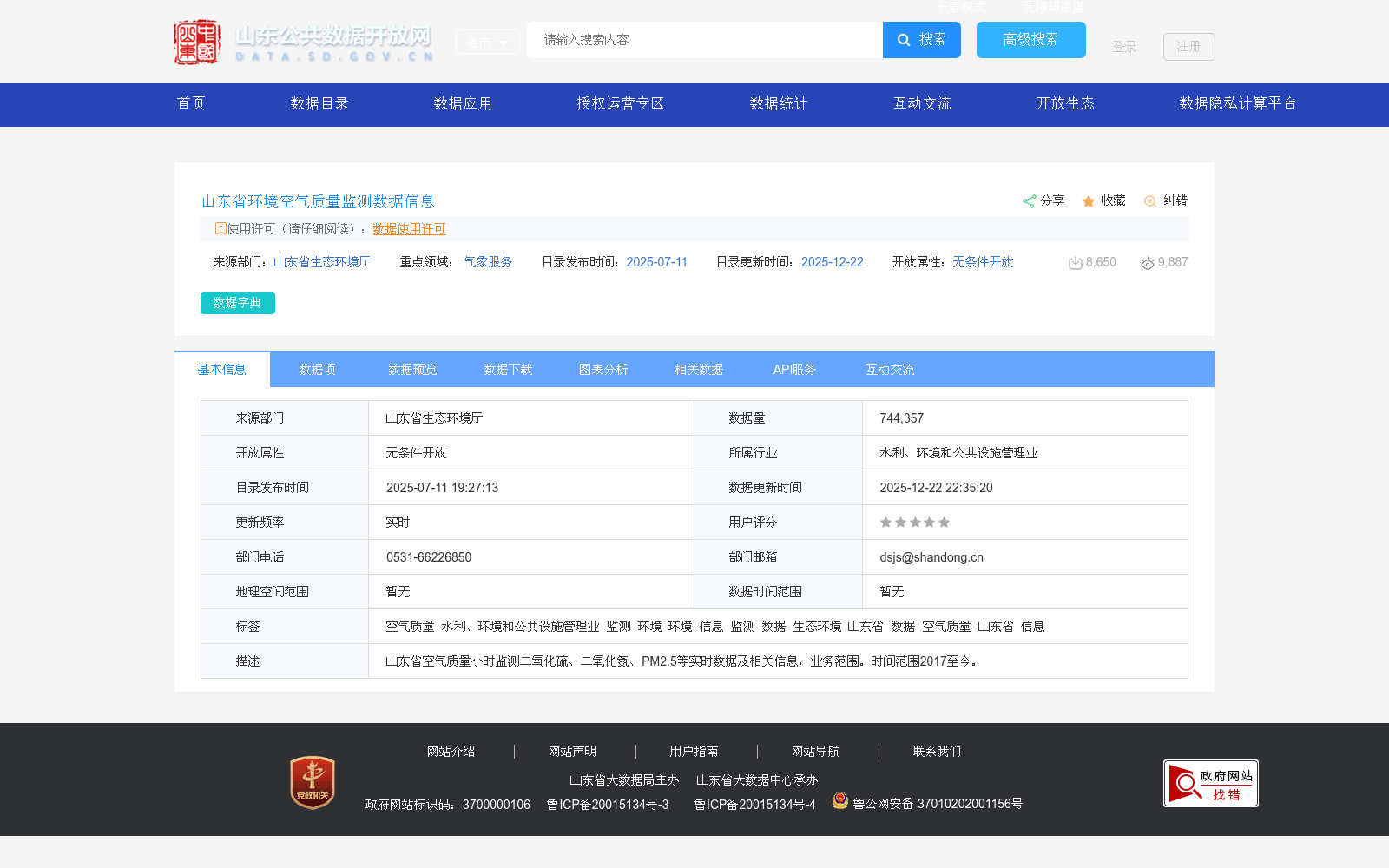Open the 数据目录 menu item
This screenshot has width=1389, height=868.
tap(319, 103)
